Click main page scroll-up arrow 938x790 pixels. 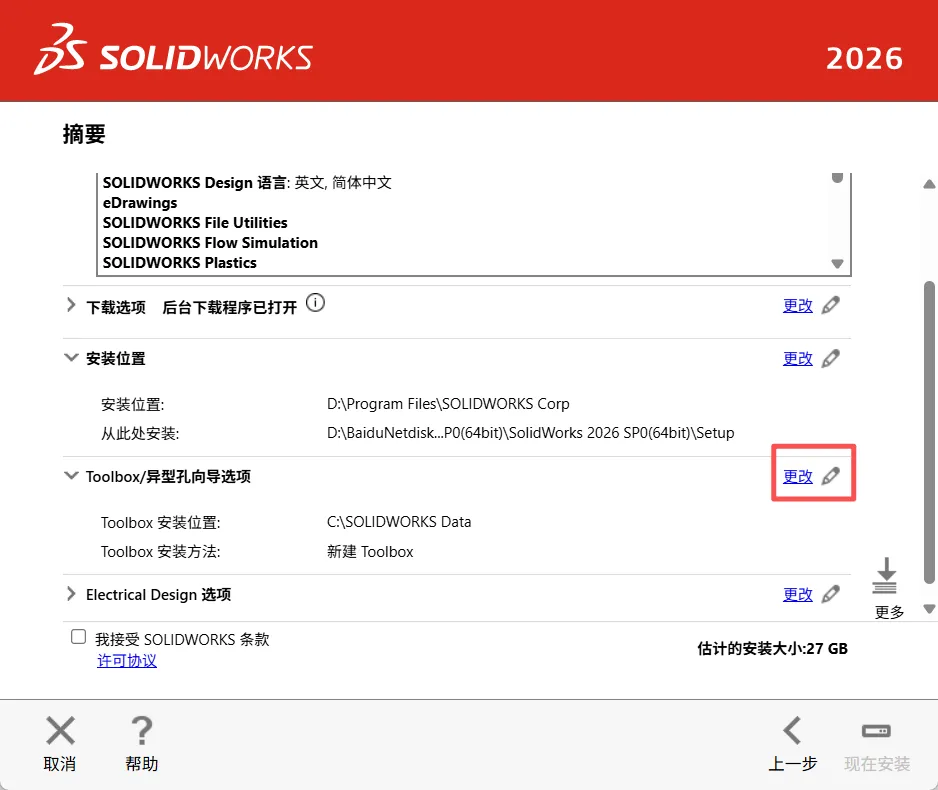[x=929, y=184]
